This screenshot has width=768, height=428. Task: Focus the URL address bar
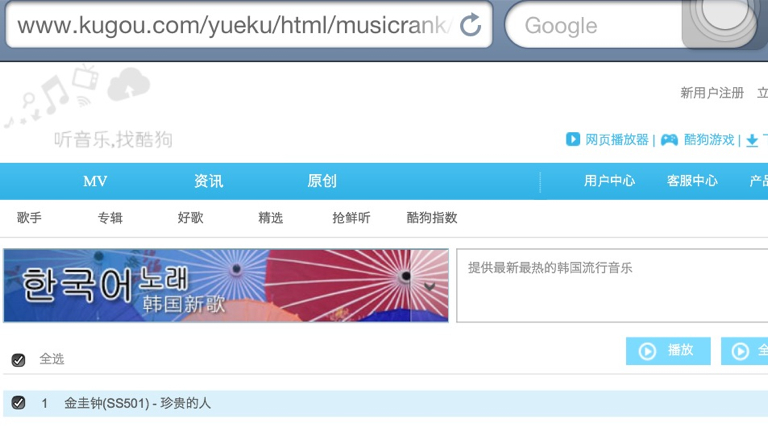pos(249,25)
